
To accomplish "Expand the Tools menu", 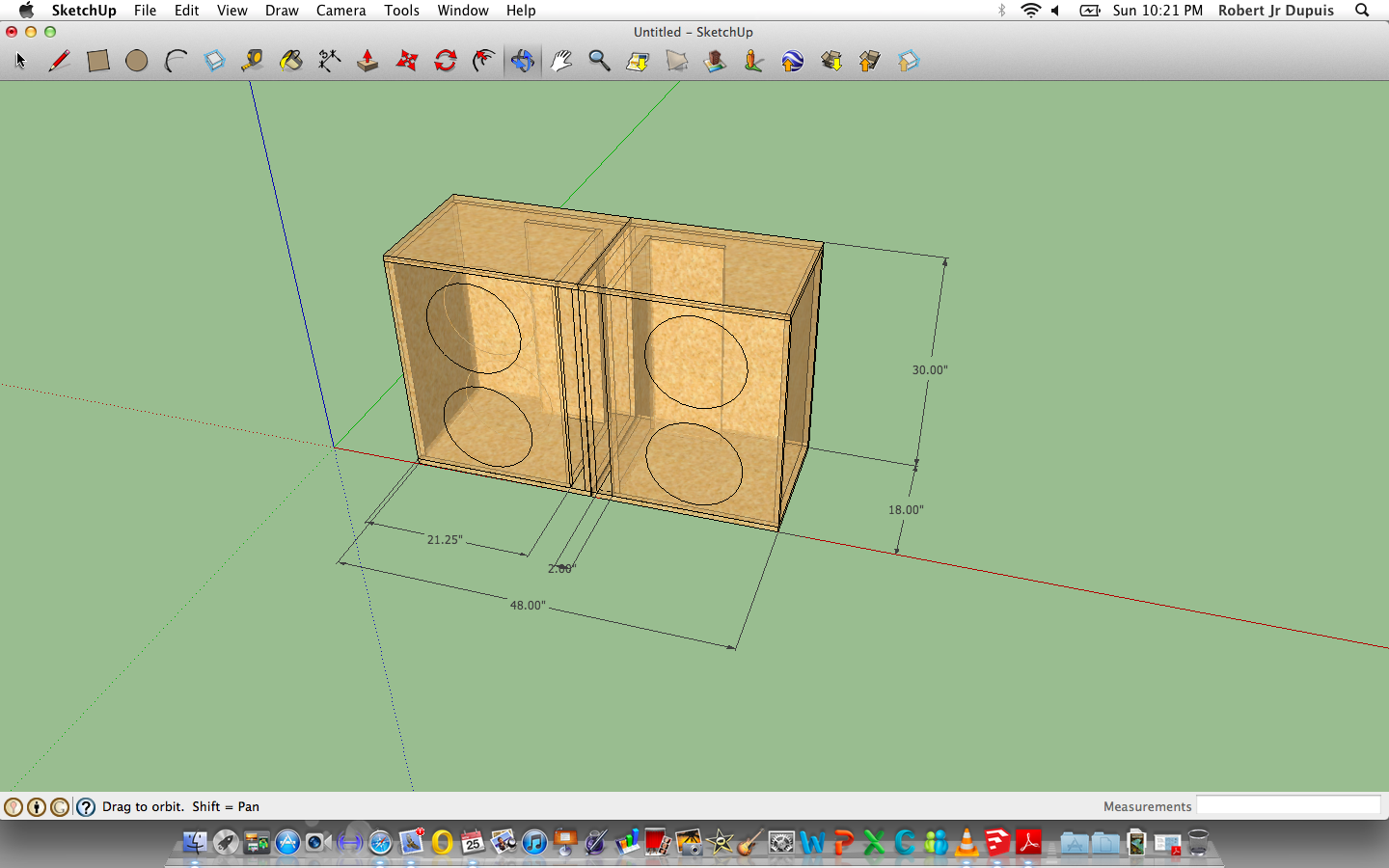I will [401, 11].
